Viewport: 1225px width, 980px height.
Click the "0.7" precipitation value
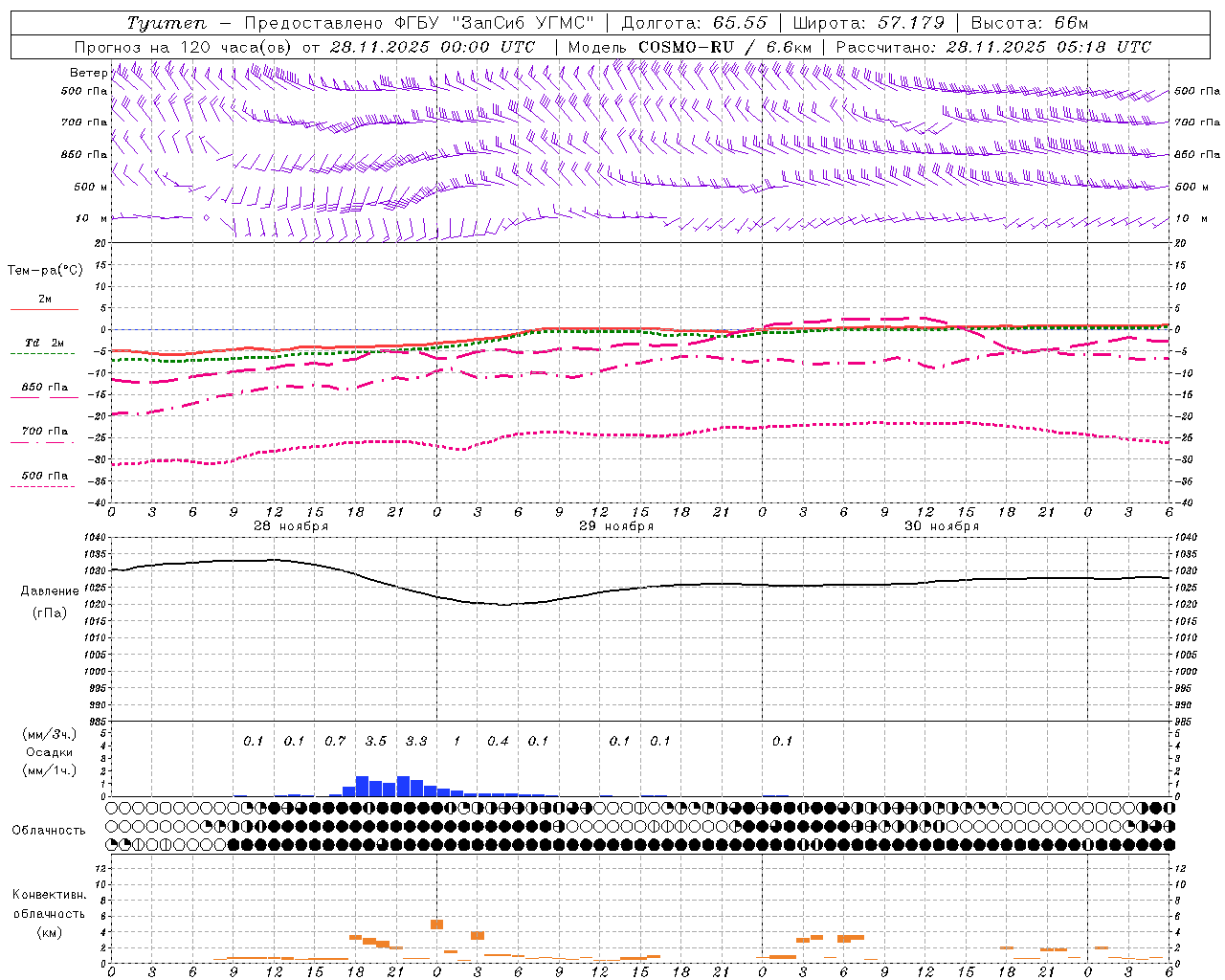[x=335, y=741]
